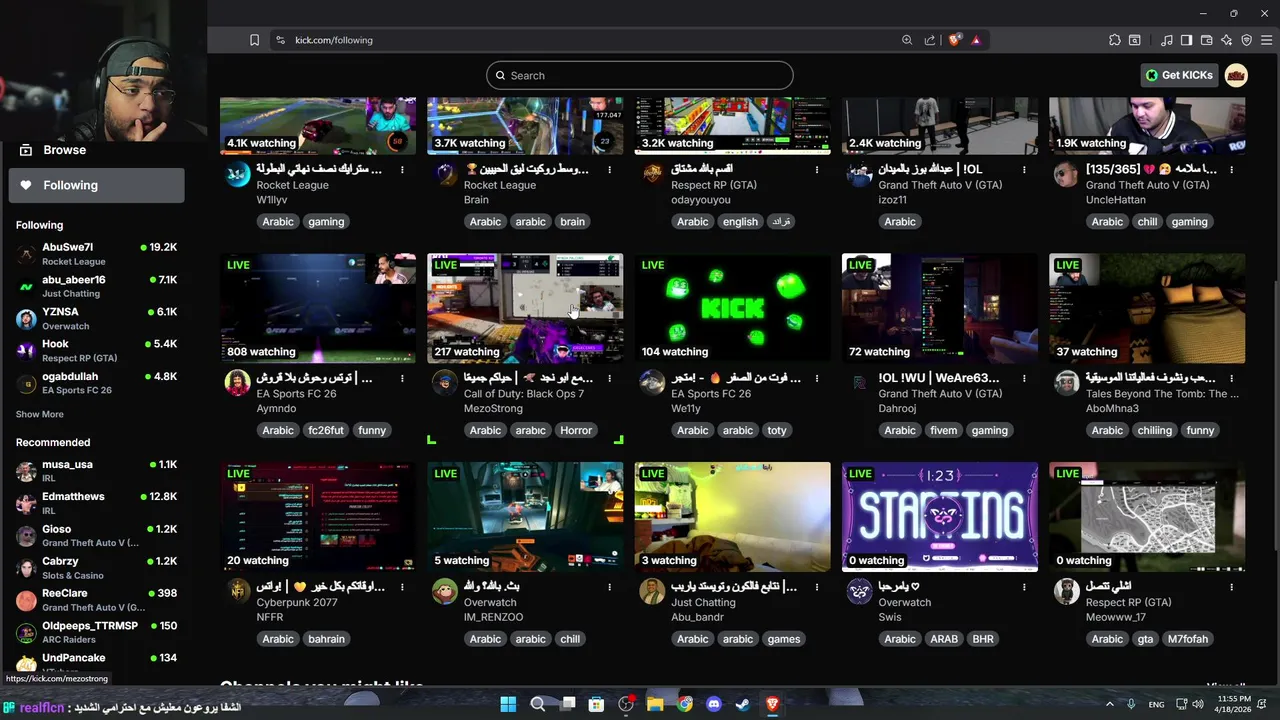This screenshot has height=720, width=1280.
Task: Click Call of Duty: Black Ops 7 category link
Action: 524,394
